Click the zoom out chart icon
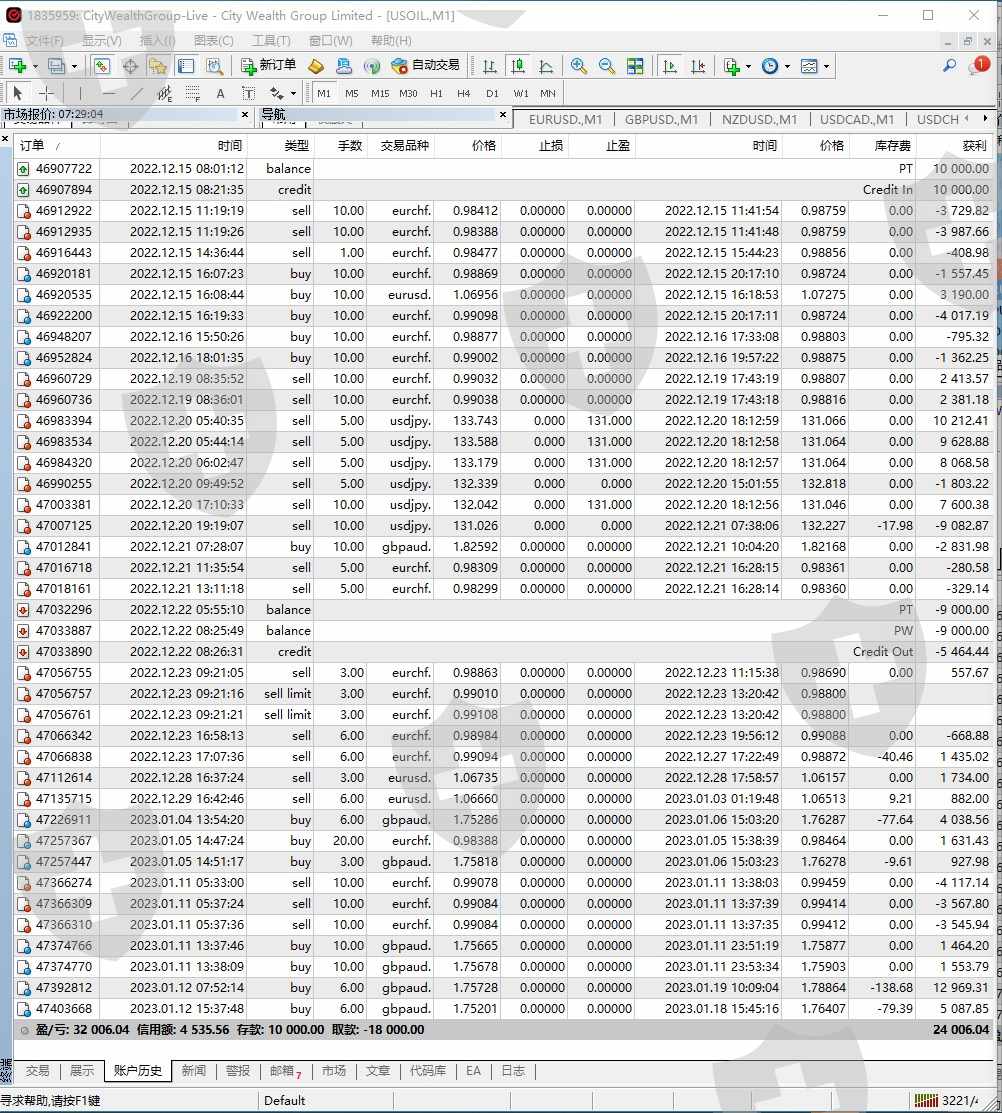 (x=607, y=66)
